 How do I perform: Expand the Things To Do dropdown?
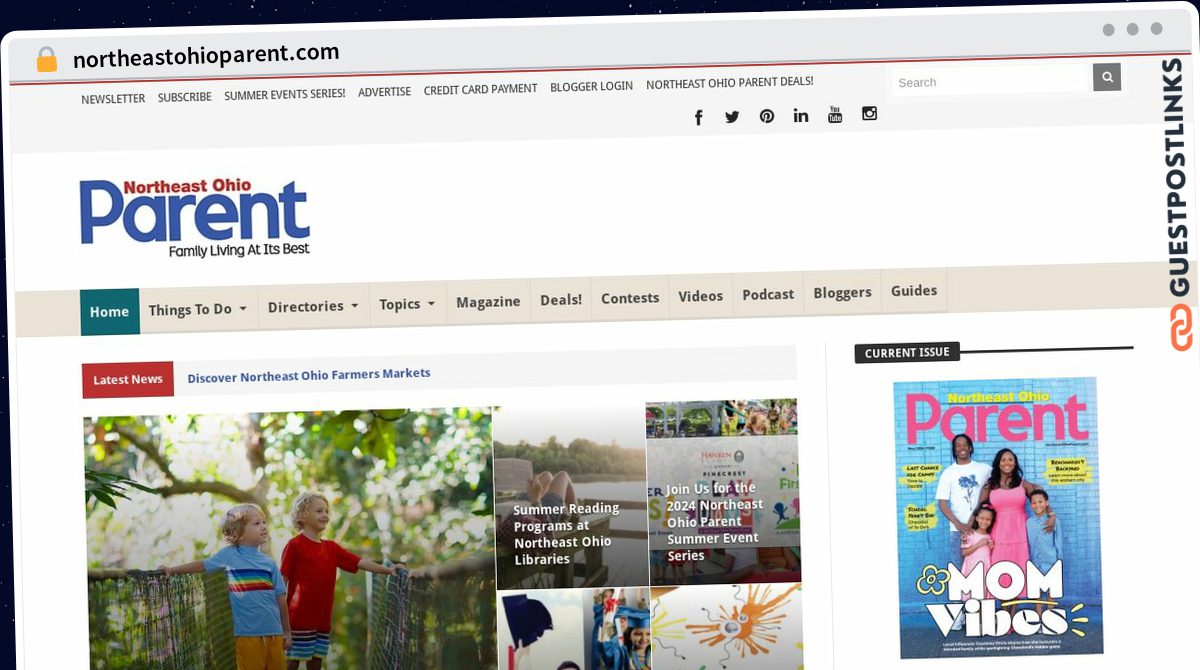pos(198,309)
